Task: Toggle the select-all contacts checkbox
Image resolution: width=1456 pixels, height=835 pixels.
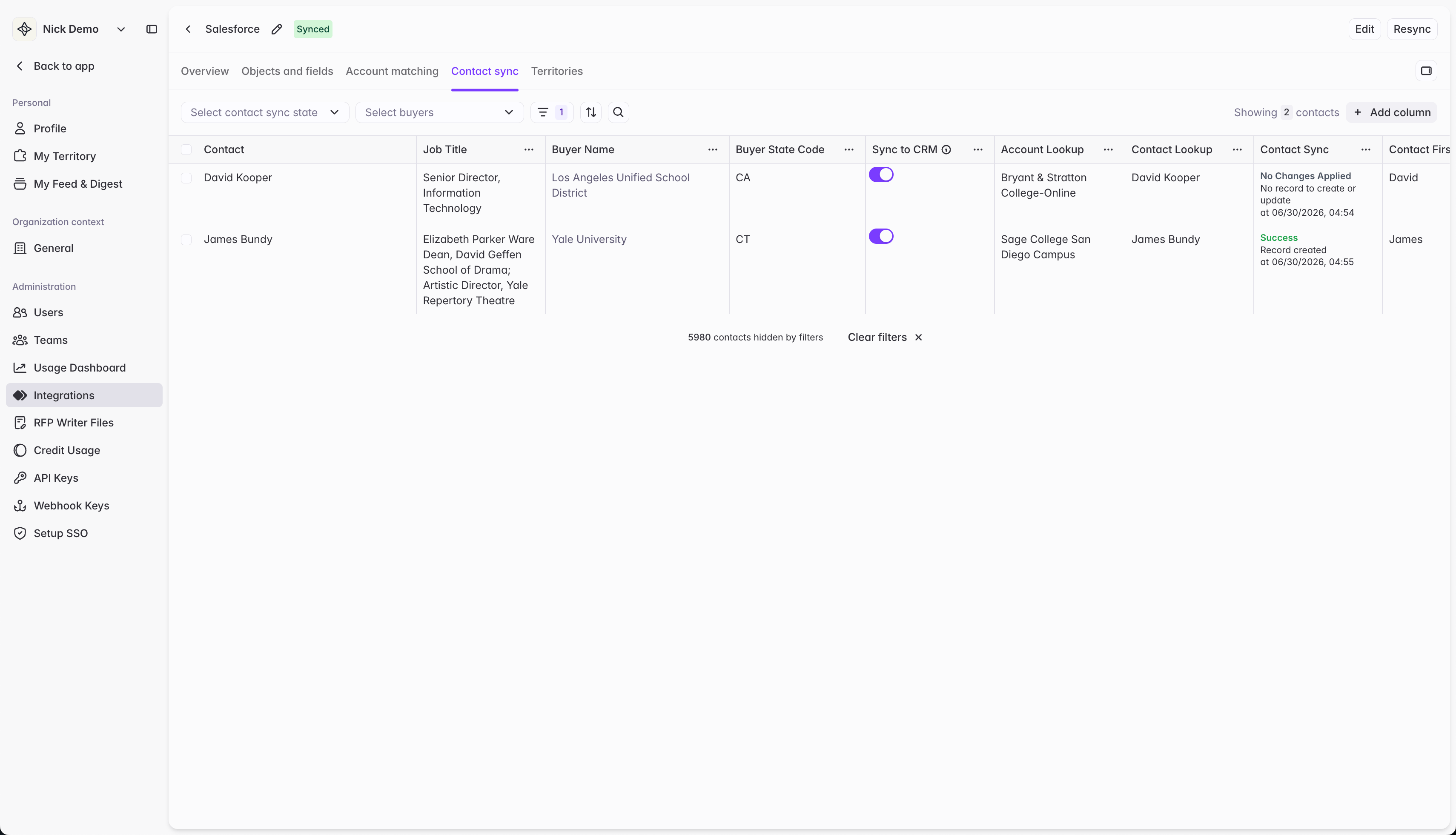Action: point(186,150)
